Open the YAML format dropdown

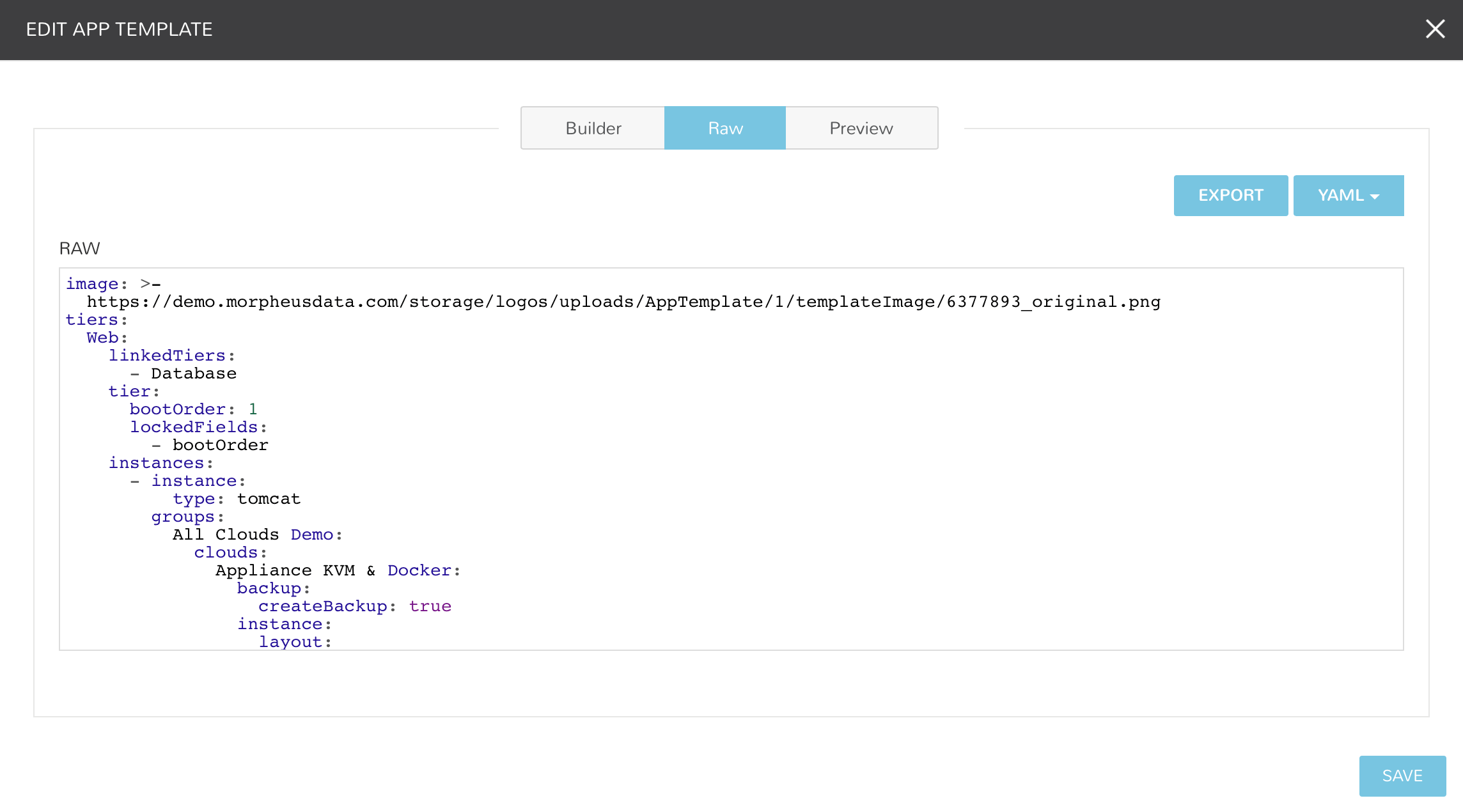pyautogui.click(x=1348, y=196)
